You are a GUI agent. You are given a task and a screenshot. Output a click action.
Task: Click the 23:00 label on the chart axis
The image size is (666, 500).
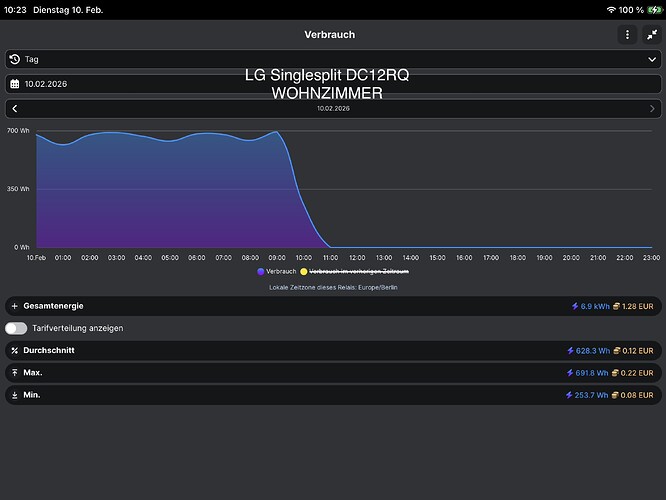[x=652, y=258]
